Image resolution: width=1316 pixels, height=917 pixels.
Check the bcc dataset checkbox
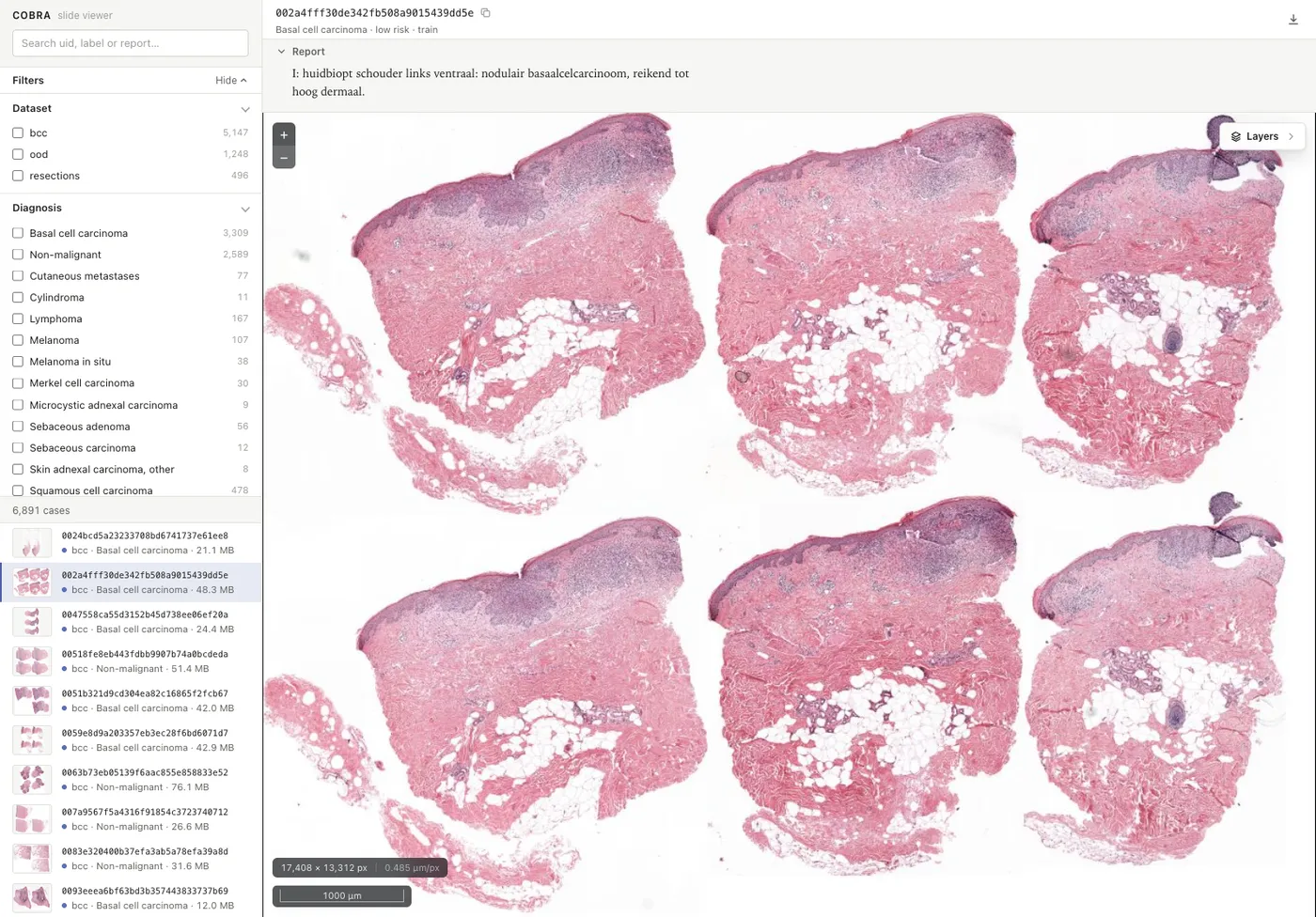pyautogui.click(x=18, y=132)
